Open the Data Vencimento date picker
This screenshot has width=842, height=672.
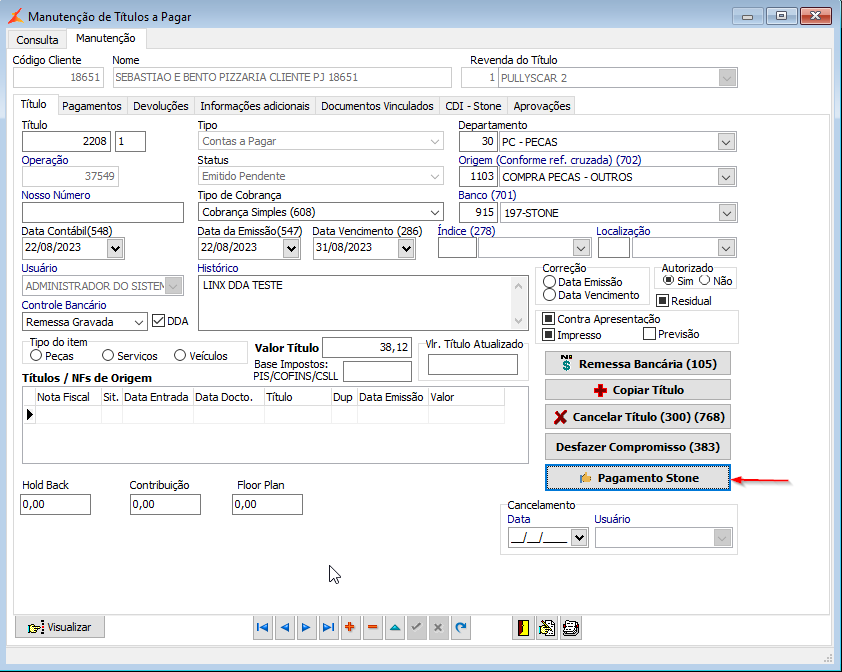pos(405,248)
